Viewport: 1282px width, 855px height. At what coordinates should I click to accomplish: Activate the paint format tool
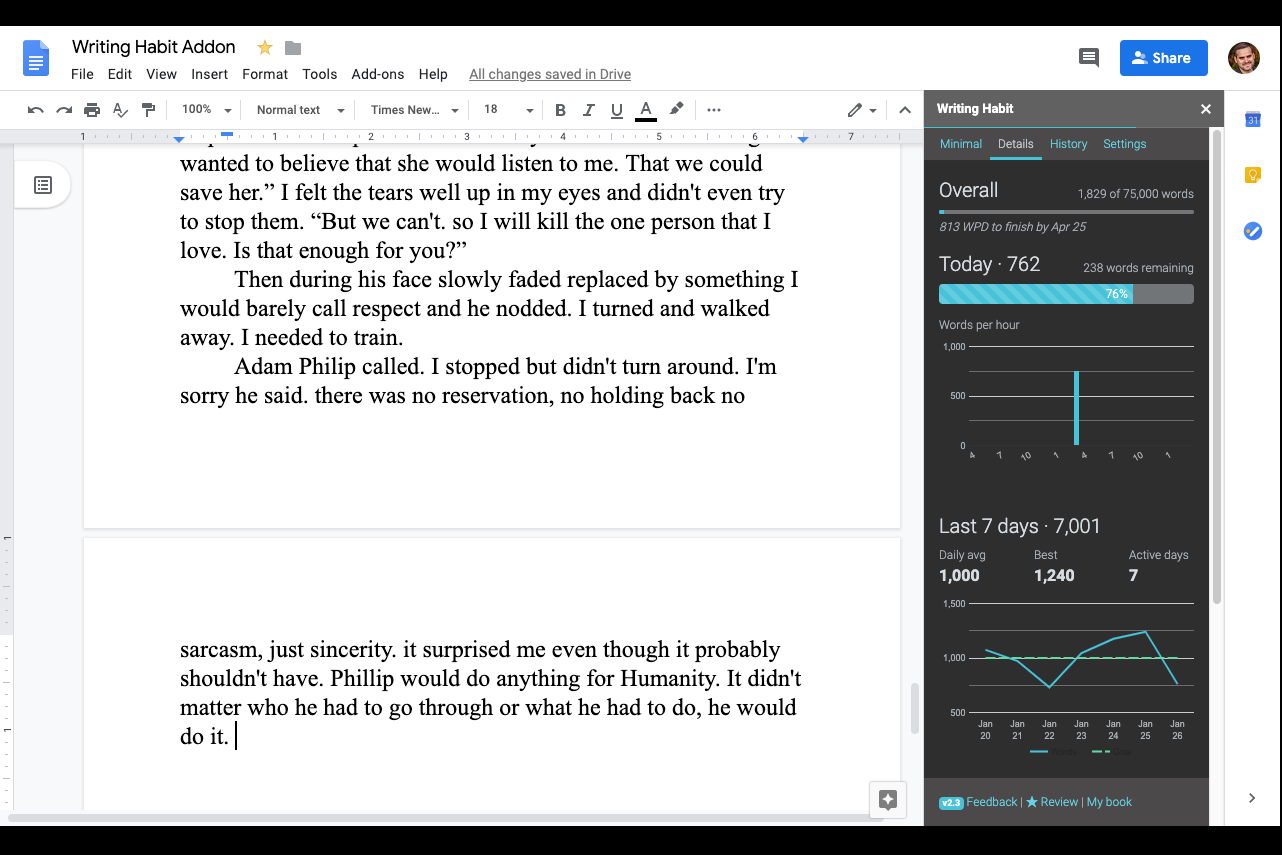[x=148, y=110]
